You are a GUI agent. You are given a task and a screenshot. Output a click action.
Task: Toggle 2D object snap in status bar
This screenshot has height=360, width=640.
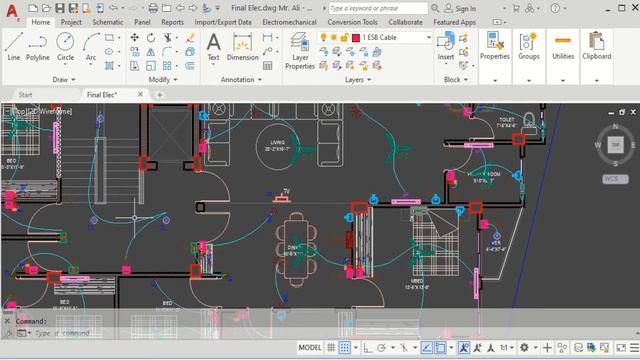[x=440, y=348]
